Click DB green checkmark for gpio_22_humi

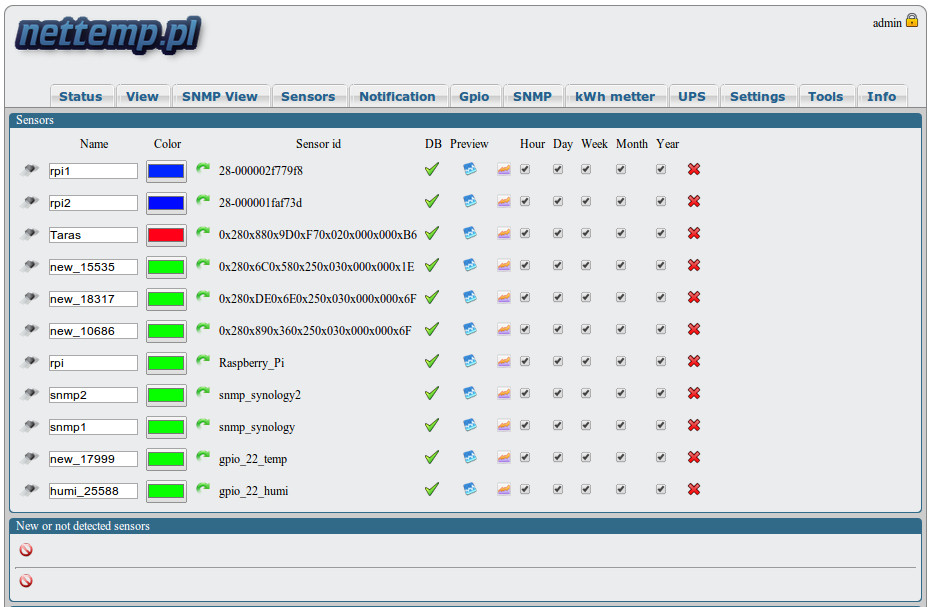tap(432, 489)
